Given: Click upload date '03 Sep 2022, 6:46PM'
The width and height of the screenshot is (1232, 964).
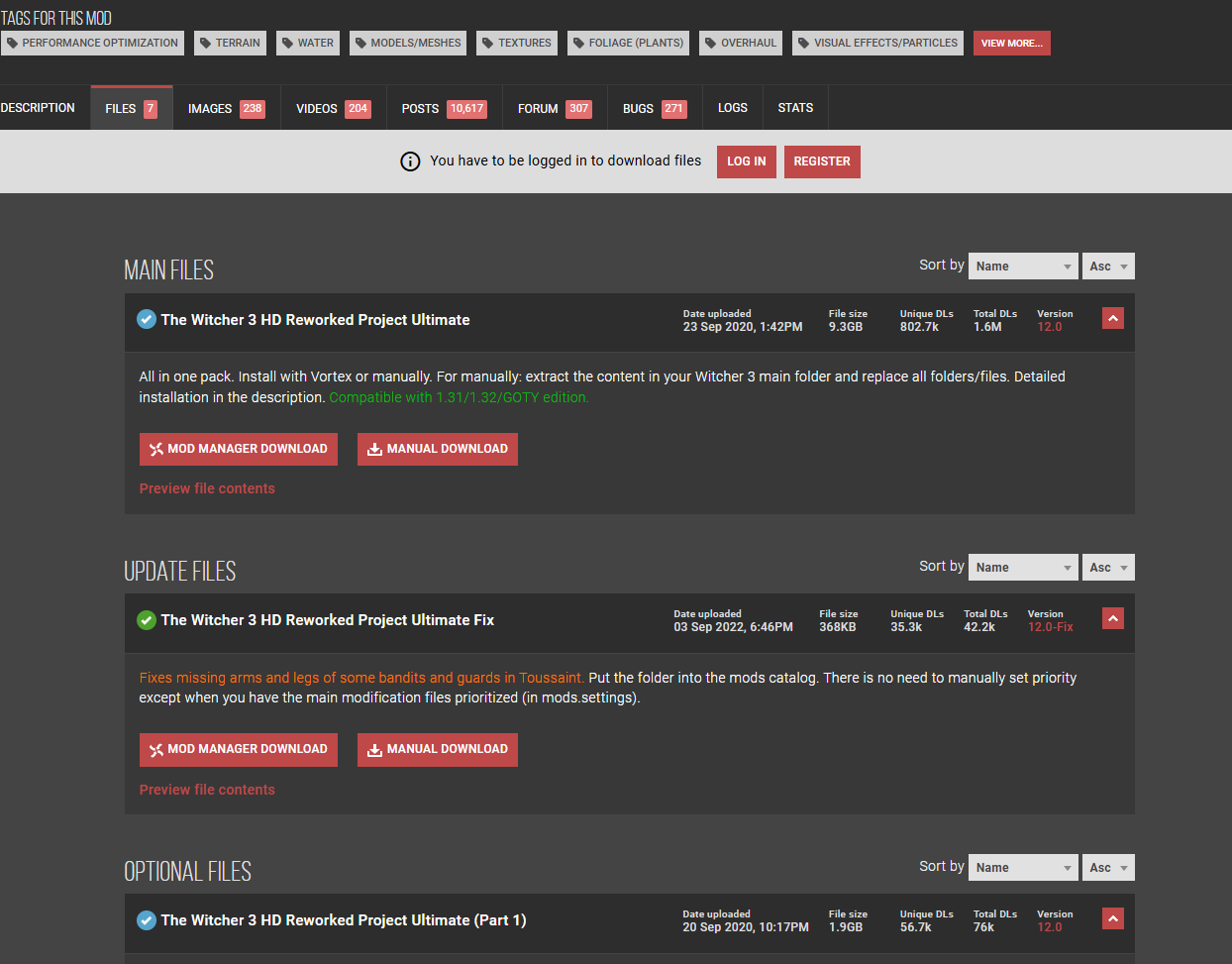Looking at the screenshot, I should [x=734, y=627].
